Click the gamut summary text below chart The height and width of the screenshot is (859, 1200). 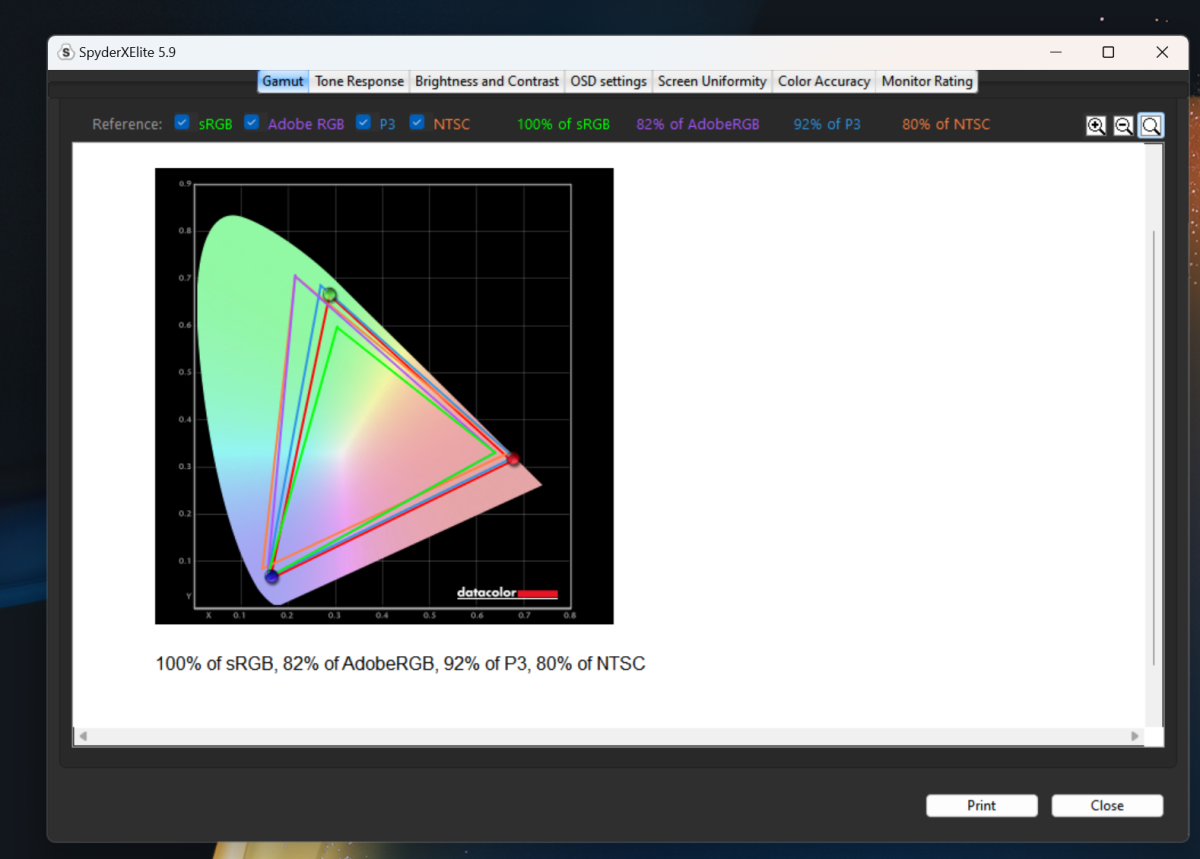pos(401,664)
